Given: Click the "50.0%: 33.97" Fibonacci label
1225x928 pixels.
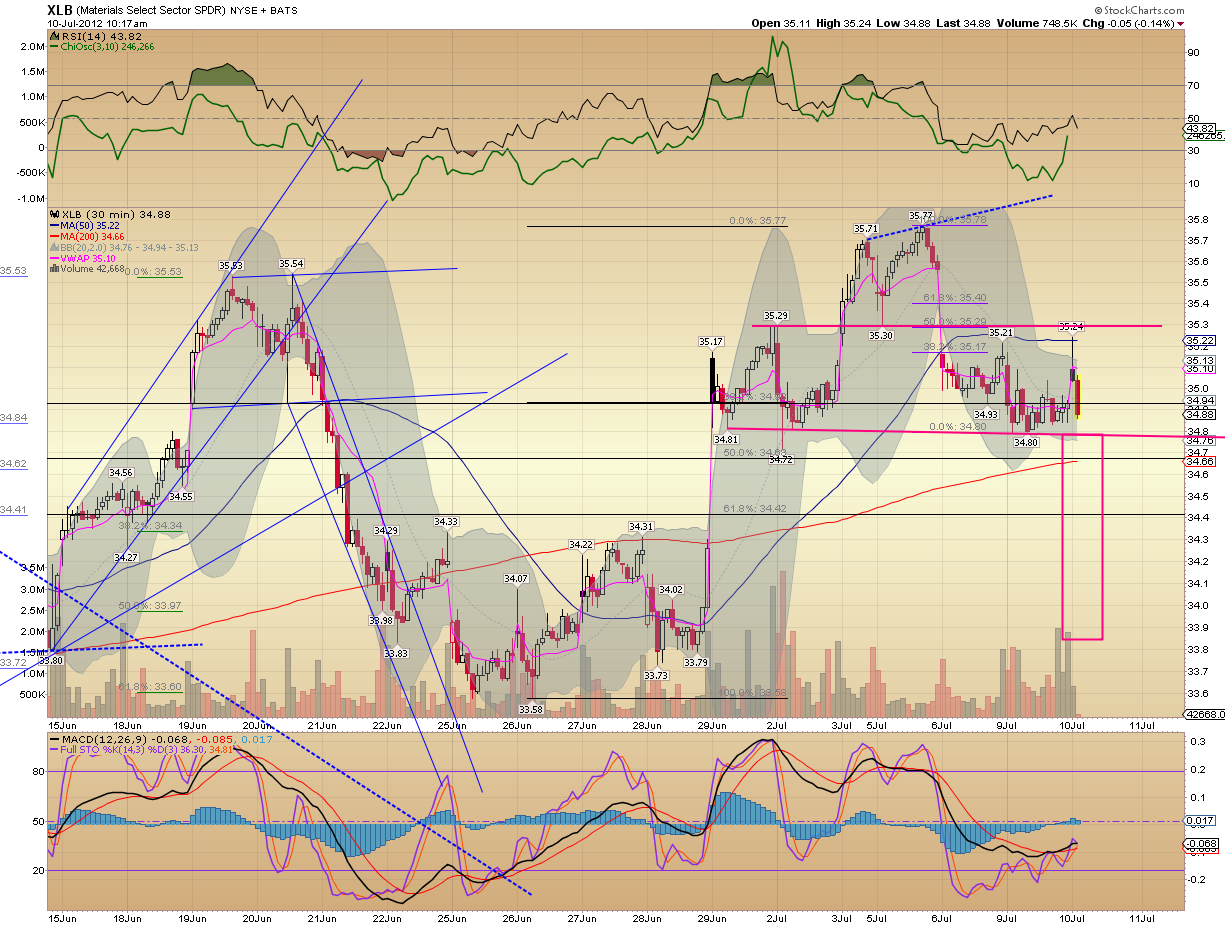Looking at the screenshot, I should 150,606.
